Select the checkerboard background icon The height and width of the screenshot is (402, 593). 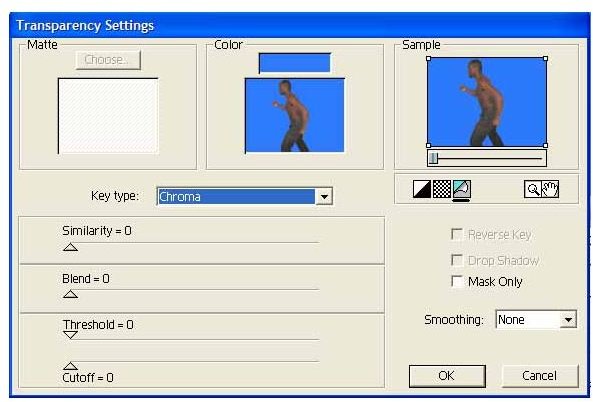(x=441, y=189)
